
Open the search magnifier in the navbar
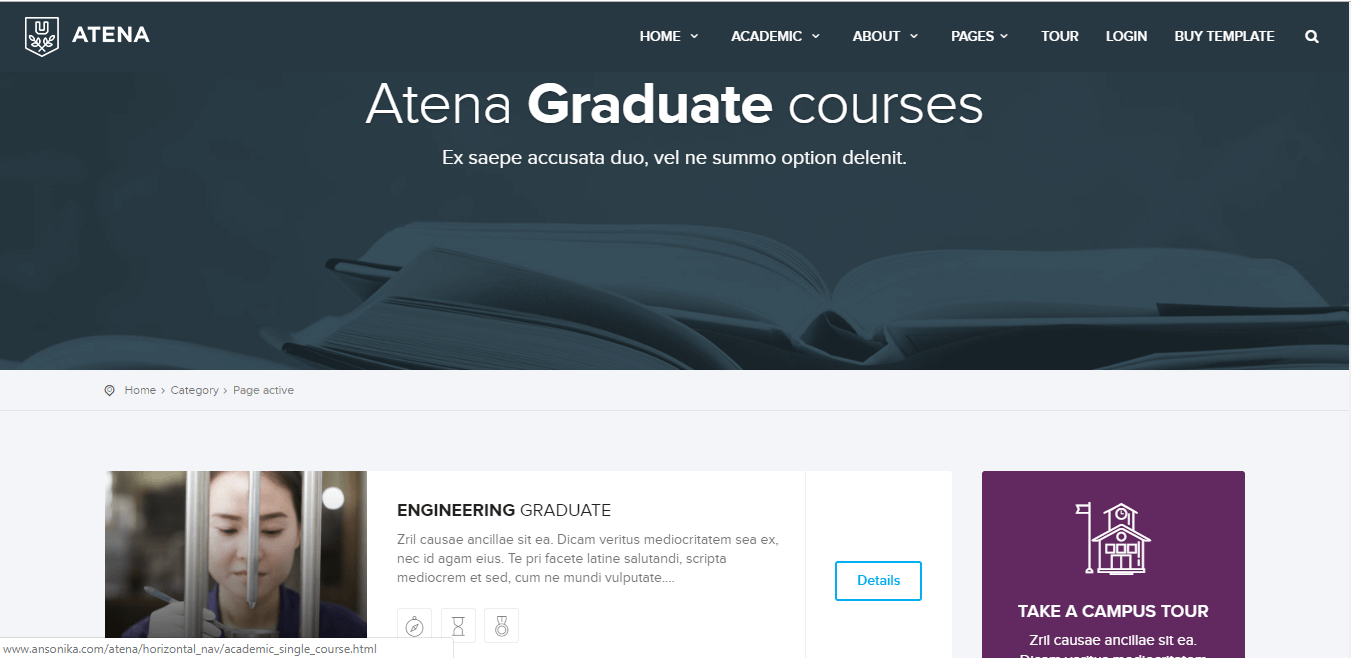point(1311,37)
